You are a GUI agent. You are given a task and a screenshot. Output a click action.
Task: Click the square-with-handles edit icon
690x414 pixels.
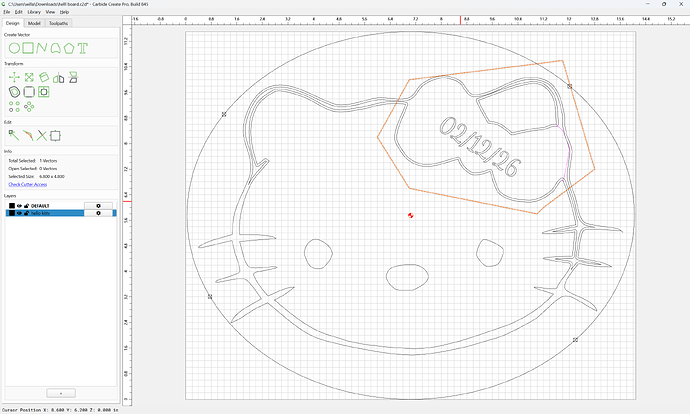(x=55, y=136)
